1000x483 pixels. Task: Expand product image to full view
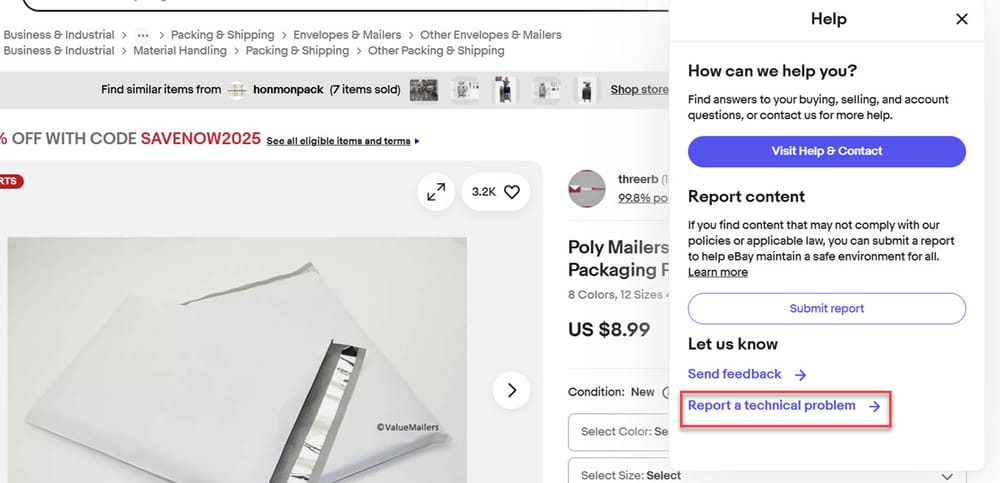coord(436,192)
